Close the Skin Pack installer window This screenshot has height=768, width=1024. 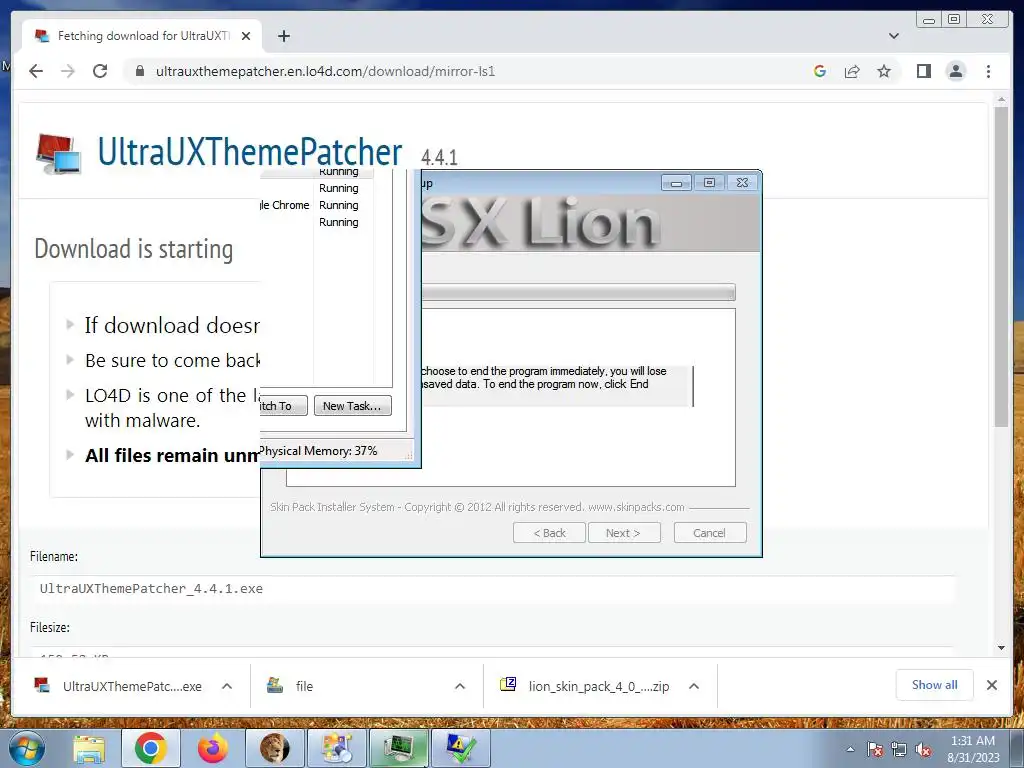[x=743, y=183]
